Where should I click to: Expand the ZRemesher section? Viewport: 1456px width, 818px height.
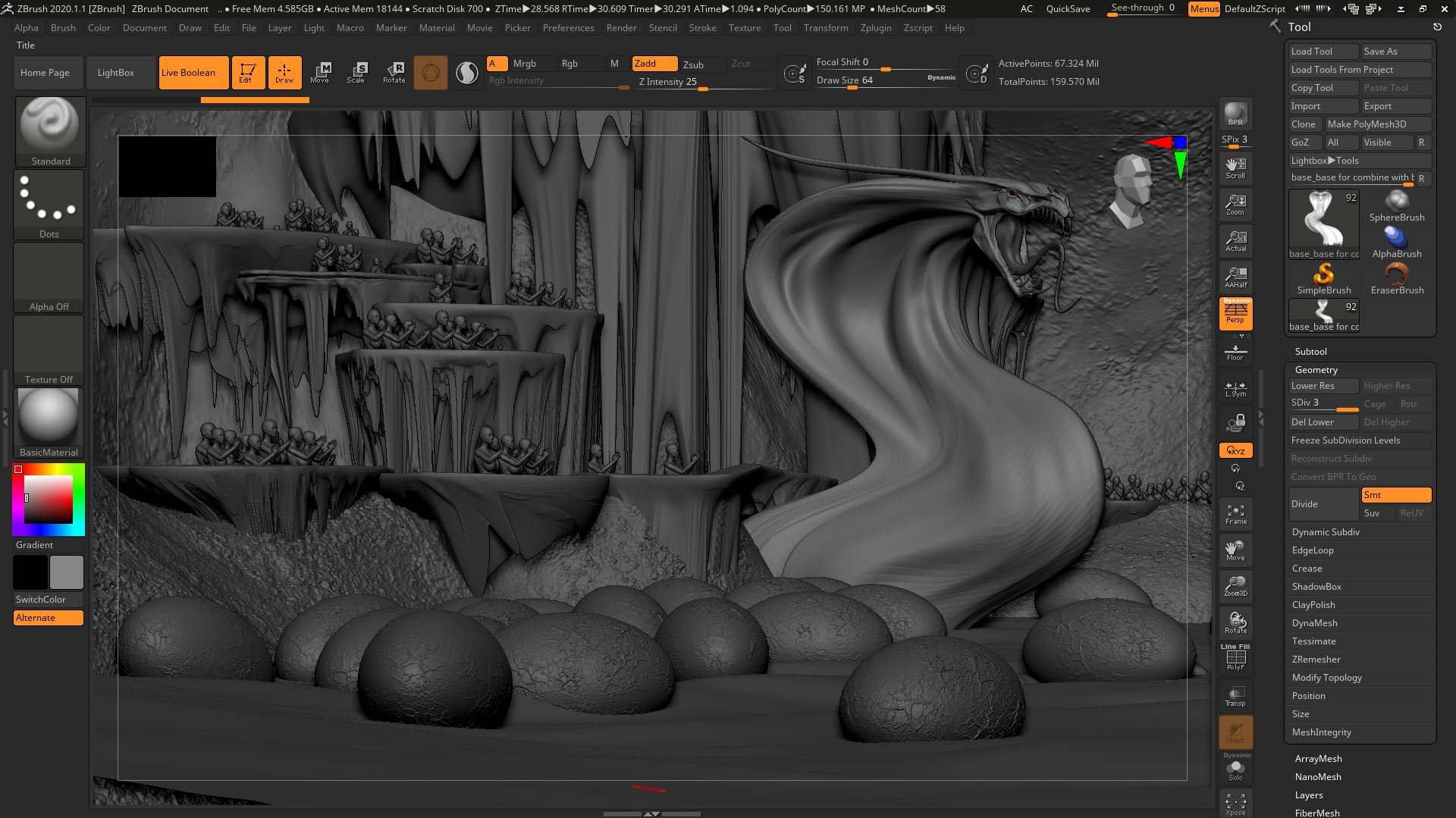(x=1316, y=660)
